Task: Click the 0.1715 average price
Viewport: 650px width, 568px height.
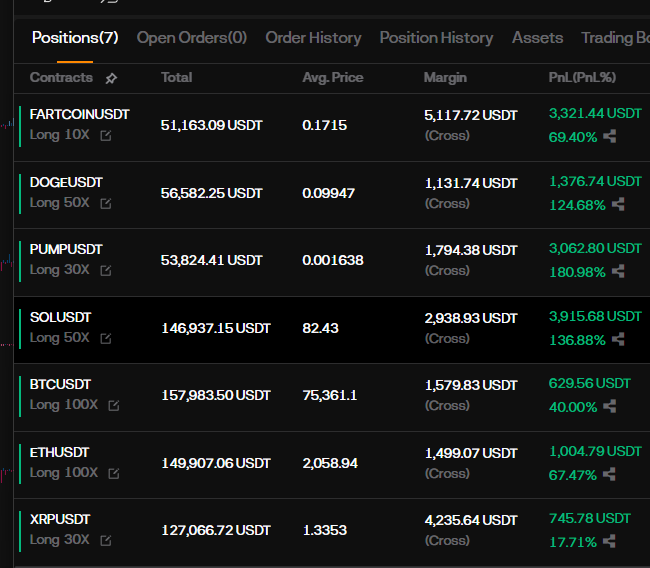Action: pyautogui.click(x=325, y=125)
